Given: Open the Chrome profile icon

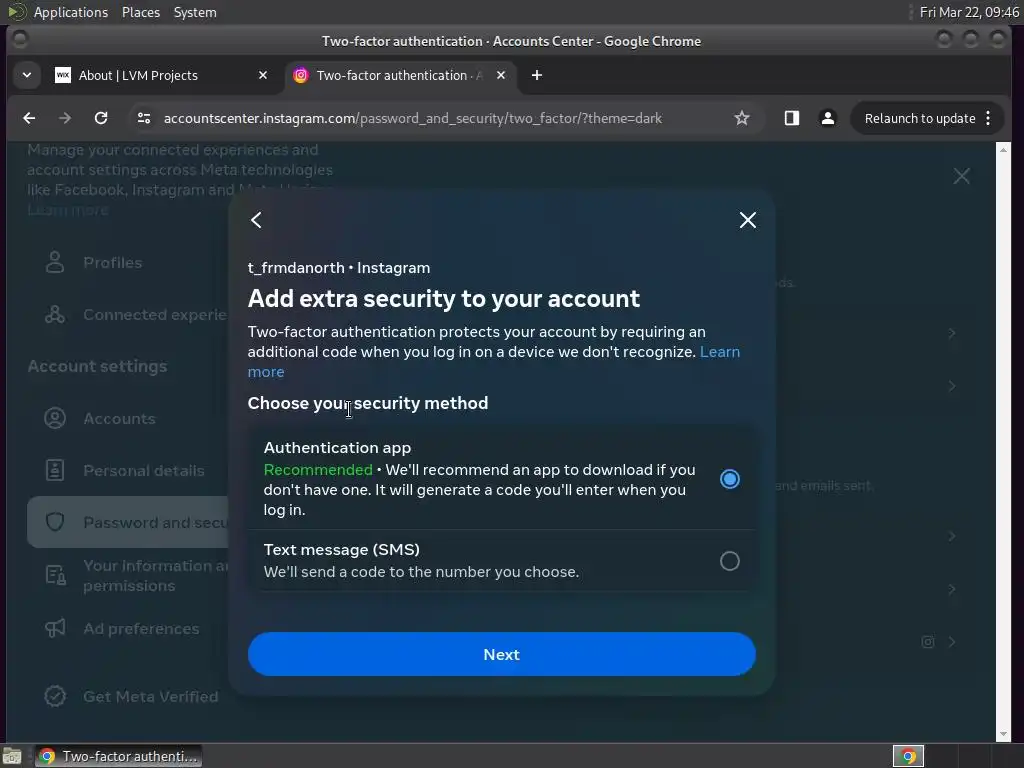Looking at the screenshot, I should (827, 118).
